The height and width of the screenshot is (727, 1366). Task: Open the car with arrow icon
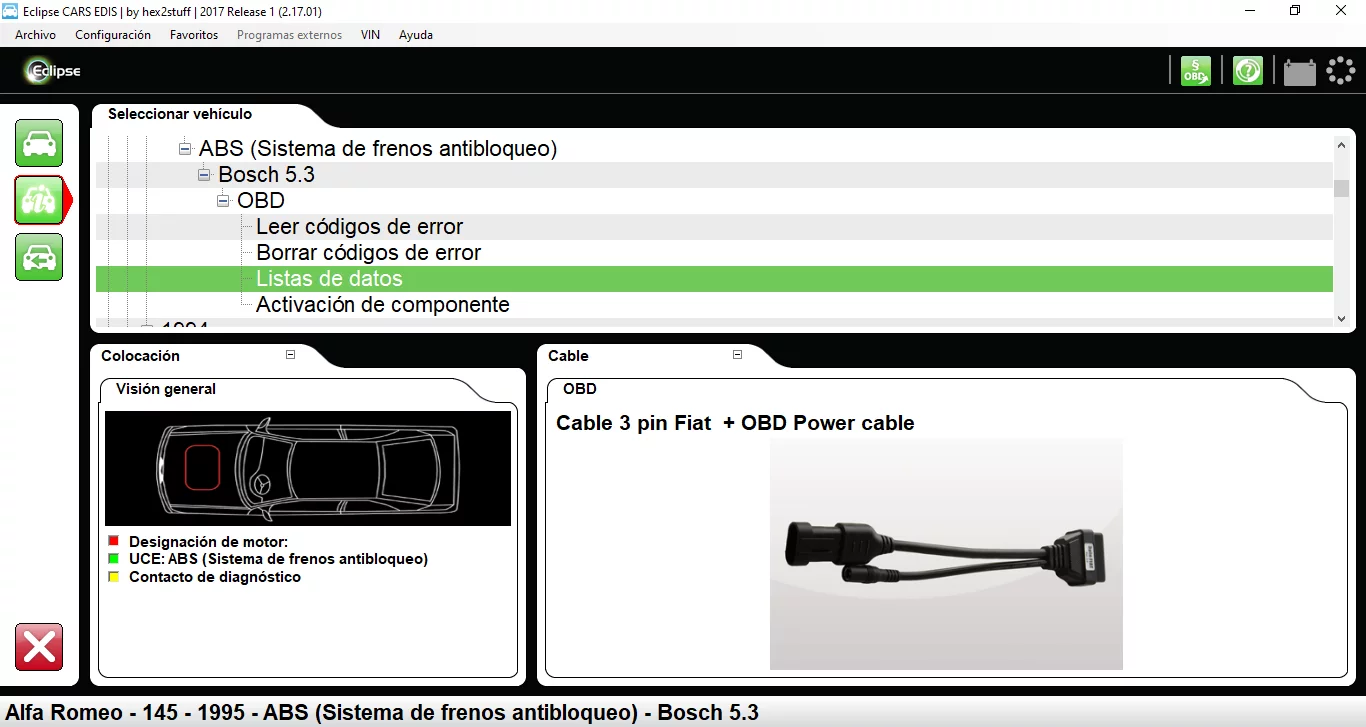click(x=39, y=257)
